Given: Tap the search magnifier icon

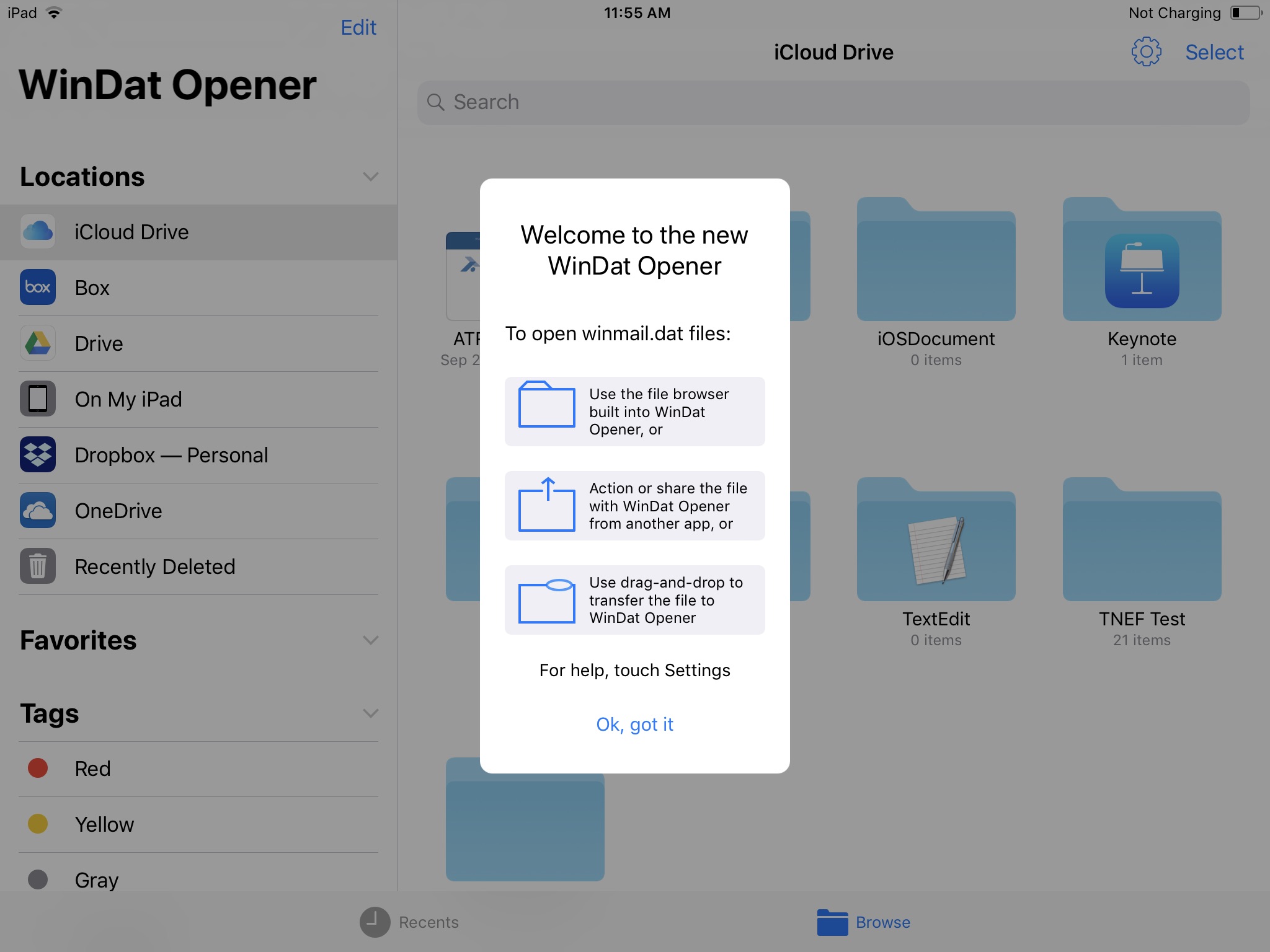Looking at the screenshot, I should [x=436, y=102].
